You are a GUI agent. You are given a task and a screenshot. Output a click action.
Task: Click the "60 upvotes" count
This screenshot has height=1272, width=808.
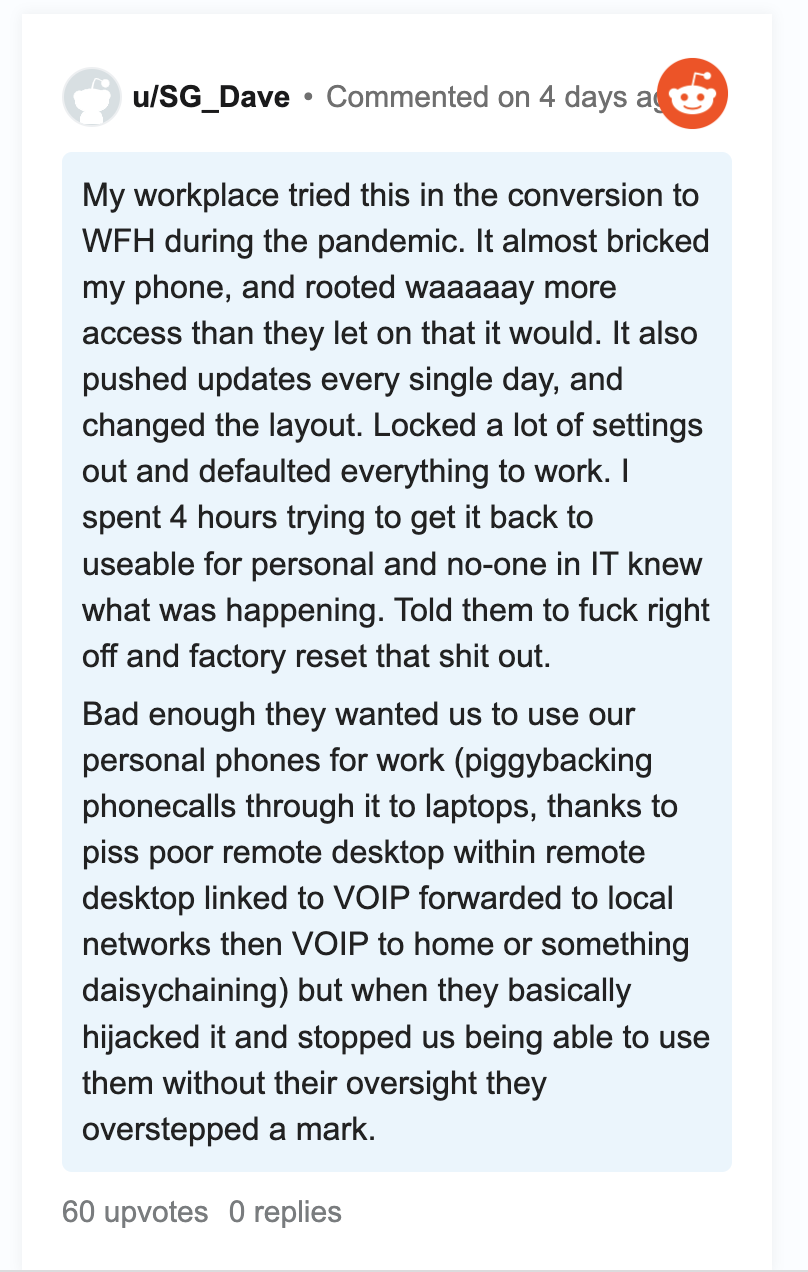(x=135, y=1211)
